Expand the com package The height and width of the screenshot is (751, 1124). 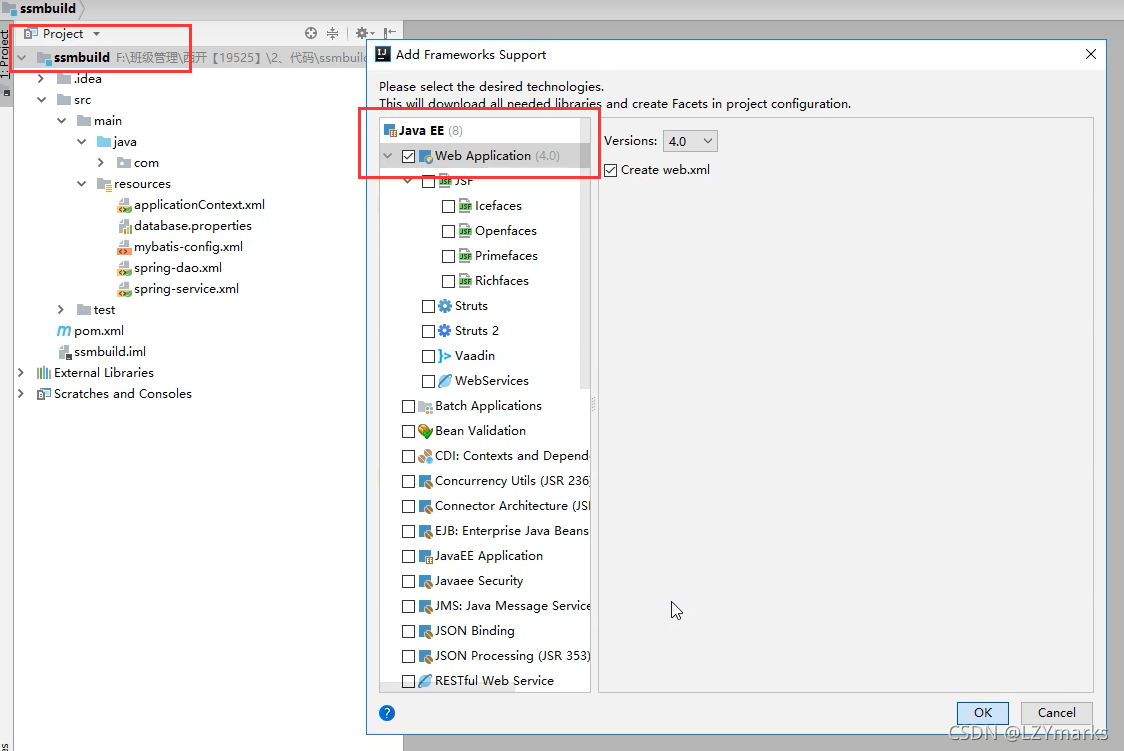click(x=101, y=163)
